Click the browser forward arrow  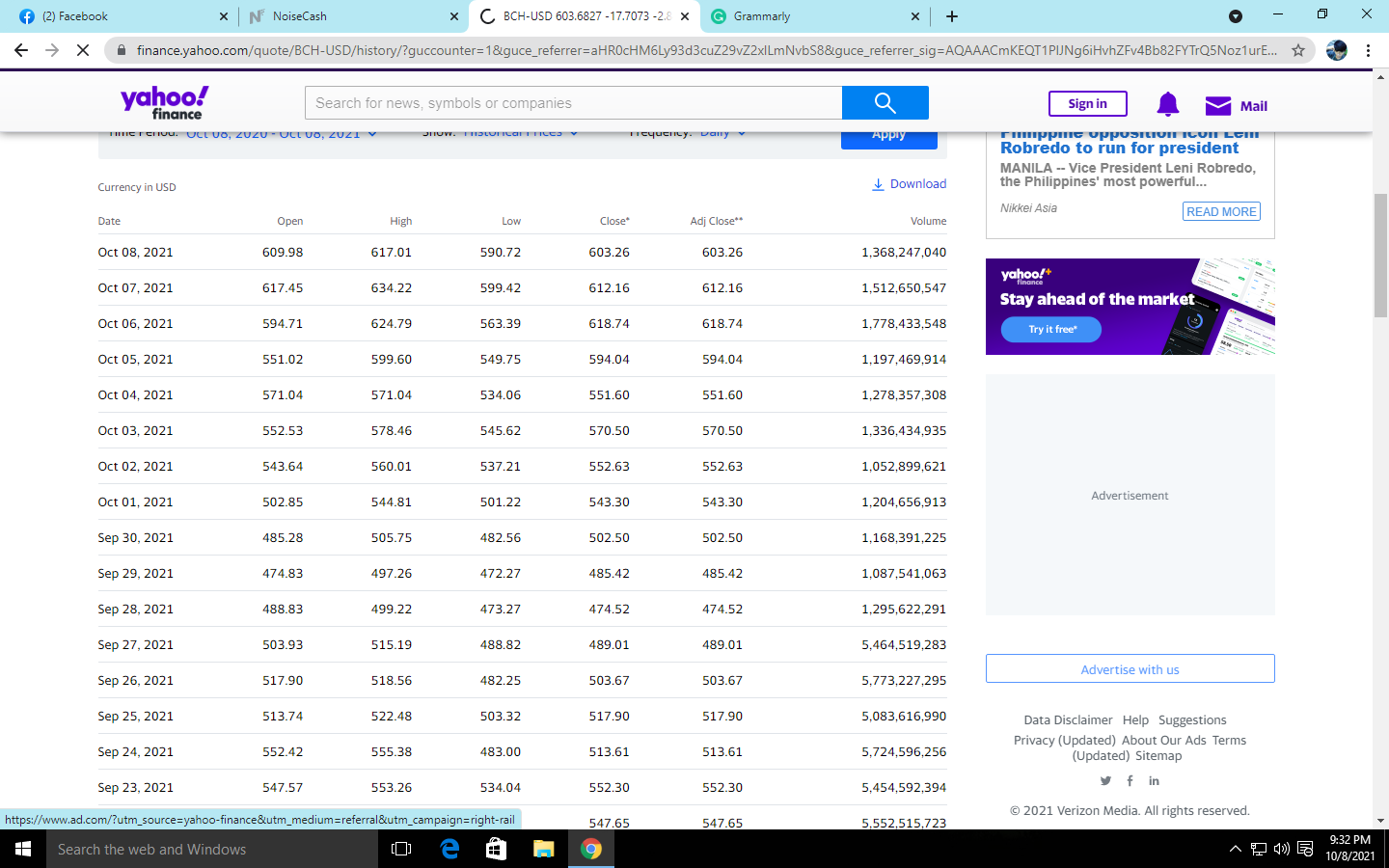click(x=52, y=50)
